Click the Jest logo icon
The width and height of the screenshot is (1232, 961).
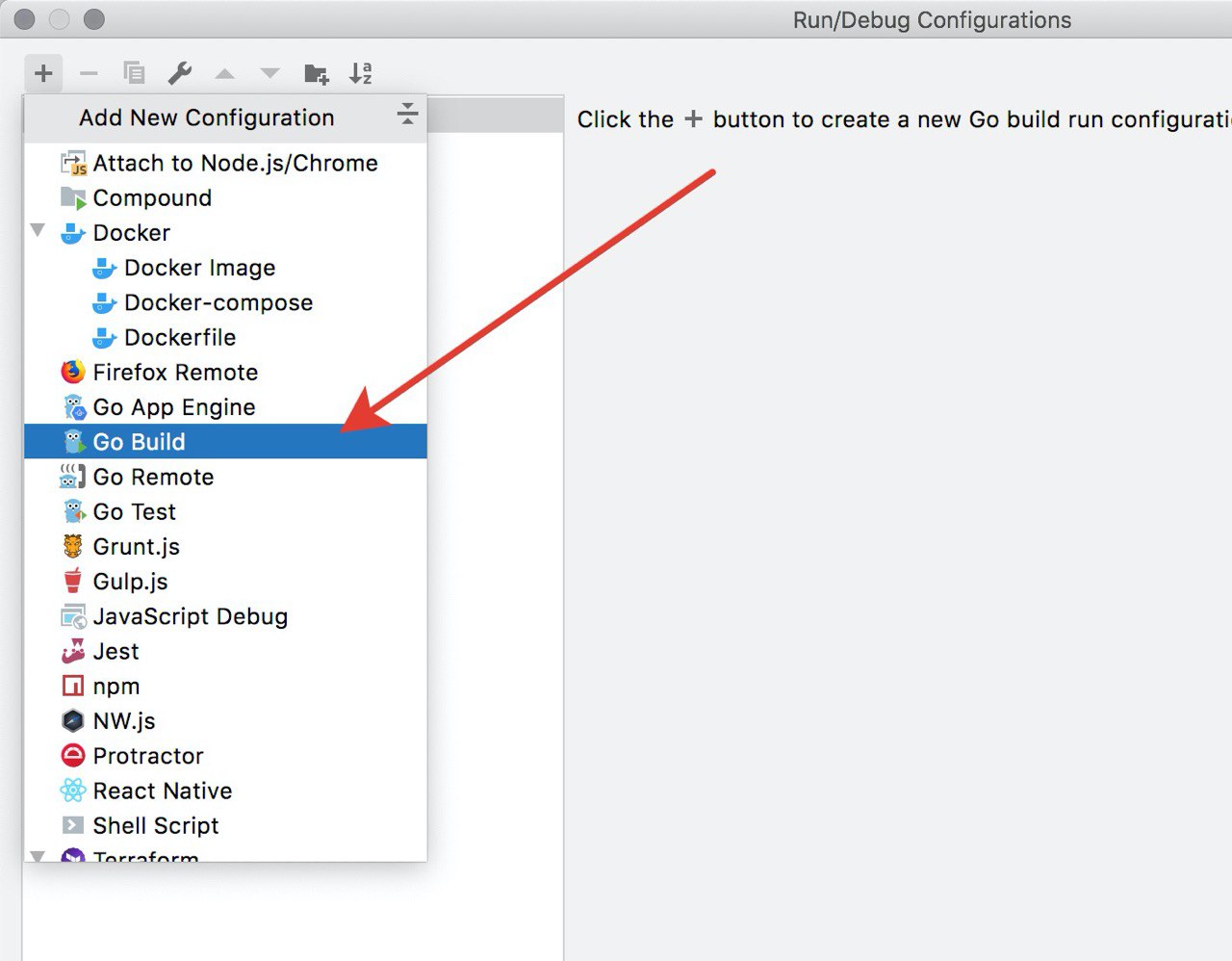pos(73,651)
